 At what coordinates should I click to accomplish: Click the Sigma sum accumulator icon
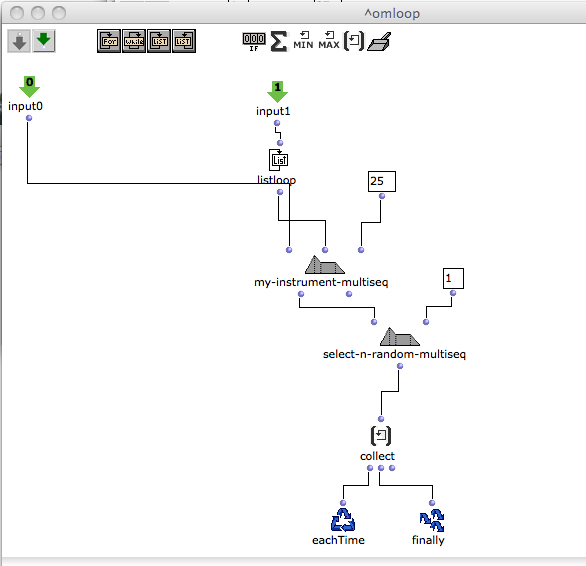279,41
